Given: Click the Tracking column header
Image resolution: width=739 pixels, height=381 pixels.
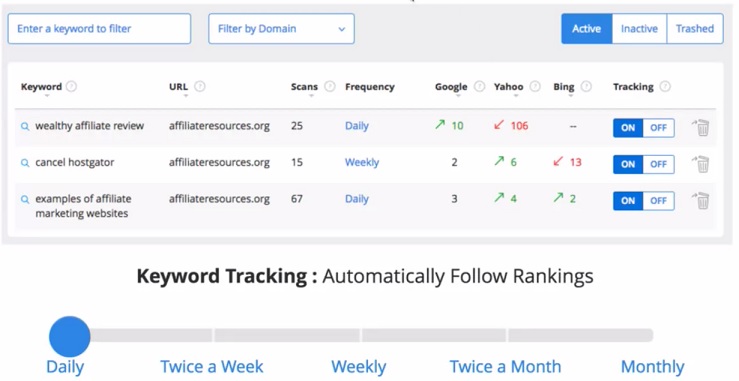Looking at the screenshot, I should tap(633, 87).
